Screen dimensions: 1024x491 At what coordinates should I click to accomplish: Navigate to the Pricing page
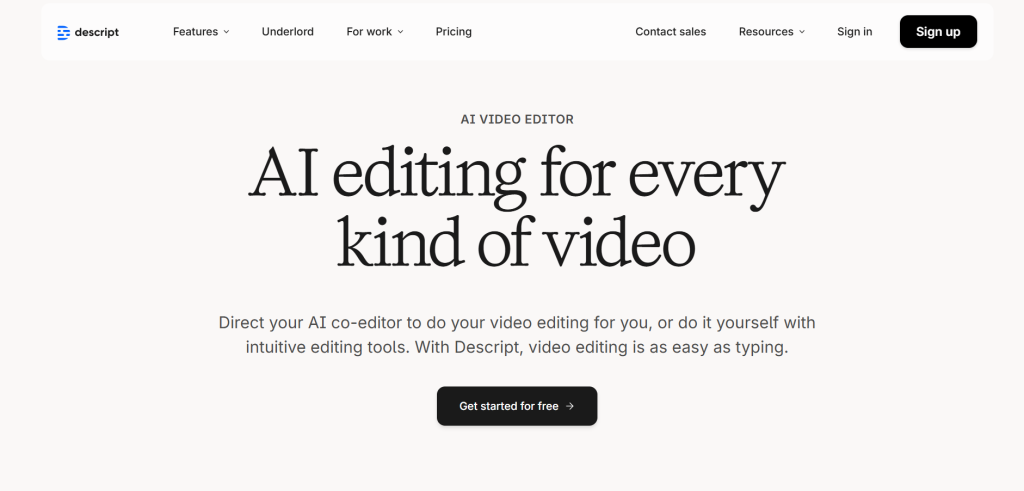[453, 32]
